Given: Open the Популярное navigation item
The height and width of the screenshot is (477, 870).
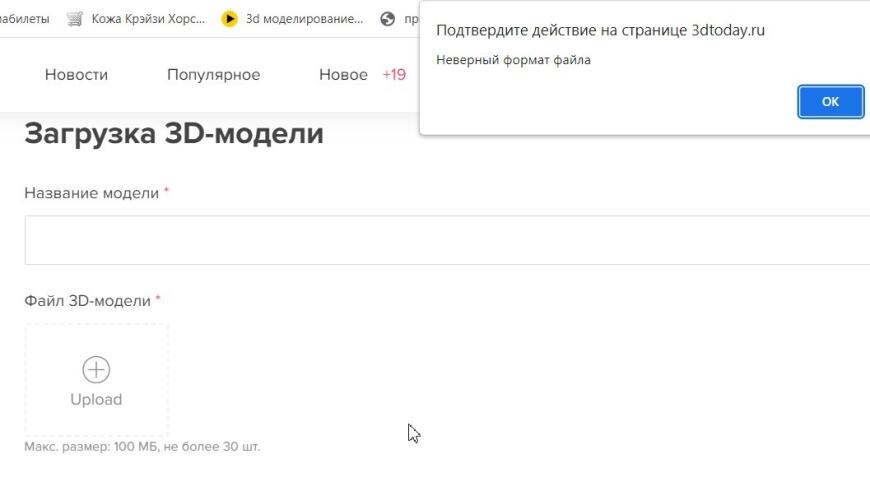Looking at the screenshot, I should coord(213,75).
